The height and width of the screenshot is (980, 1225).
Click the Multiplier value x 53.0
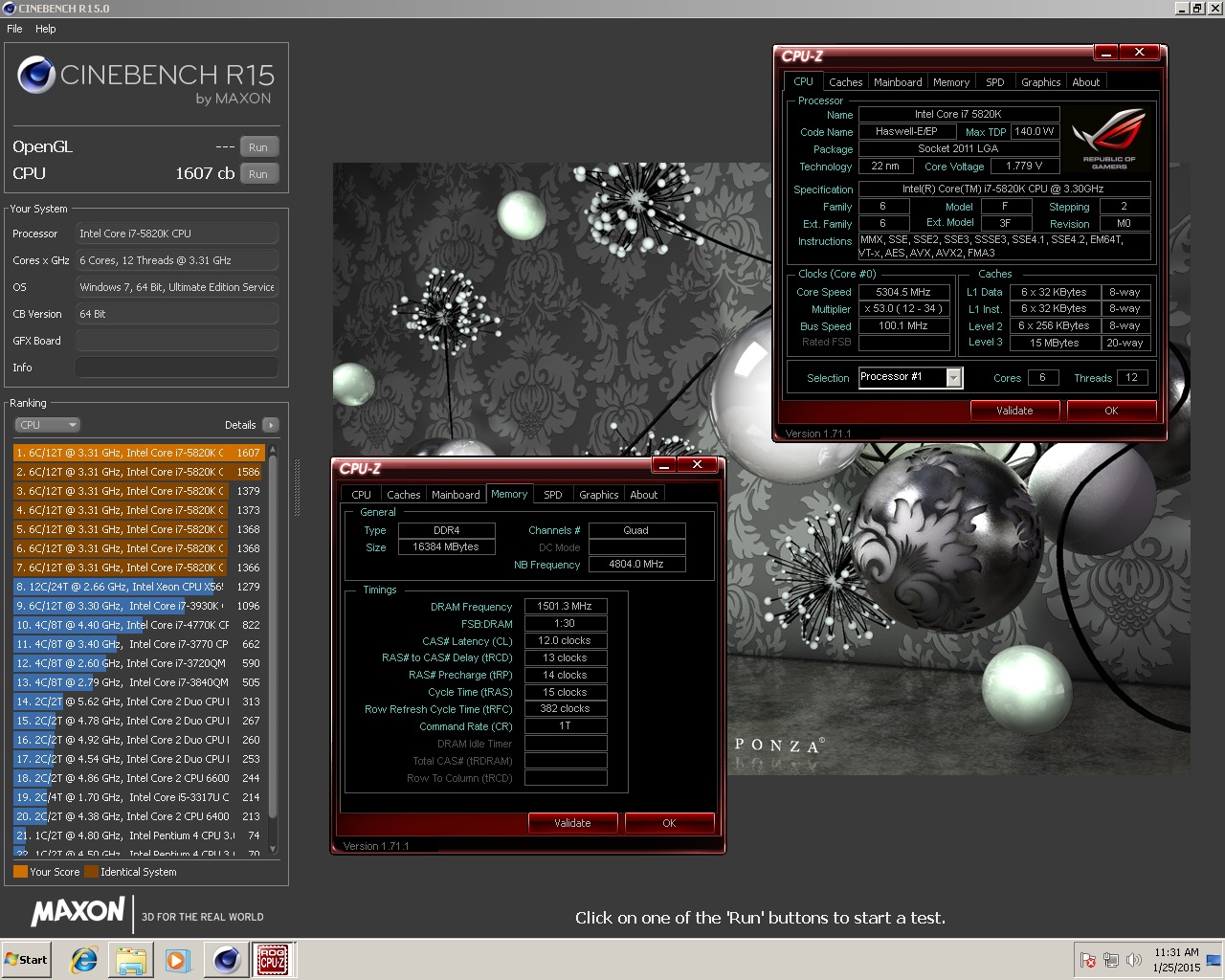point(903,309)
